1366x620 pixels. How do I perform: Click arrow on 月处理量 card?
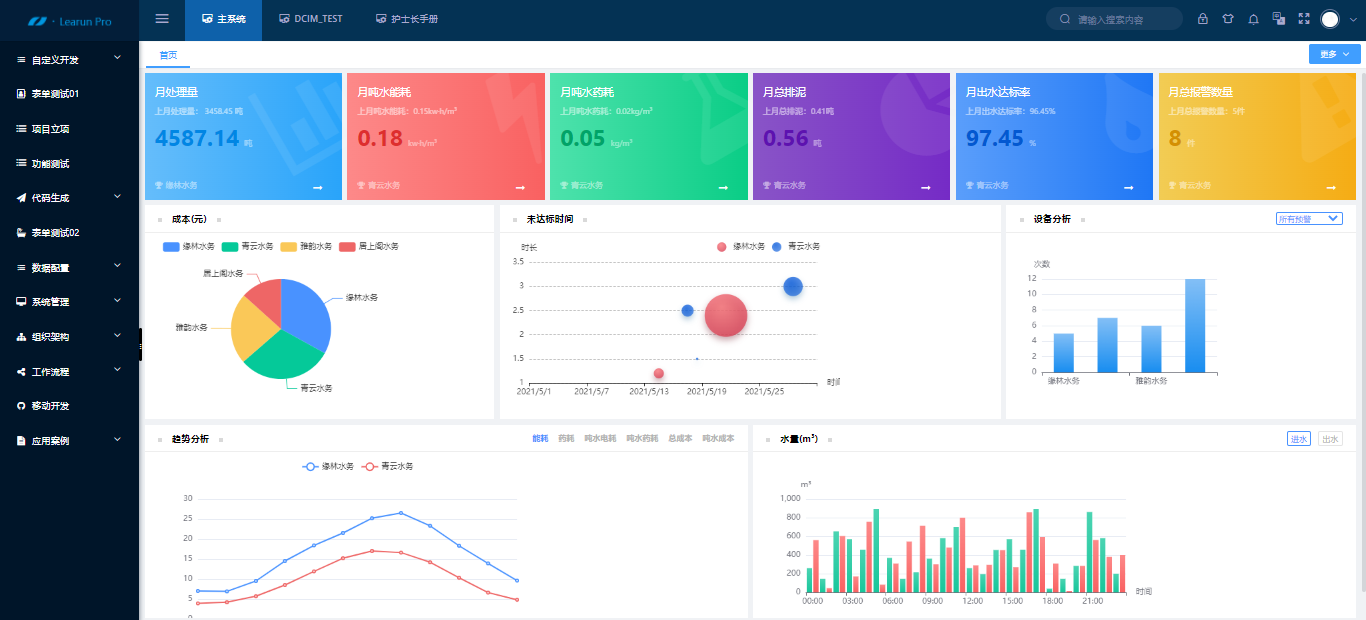coord(317,187)
